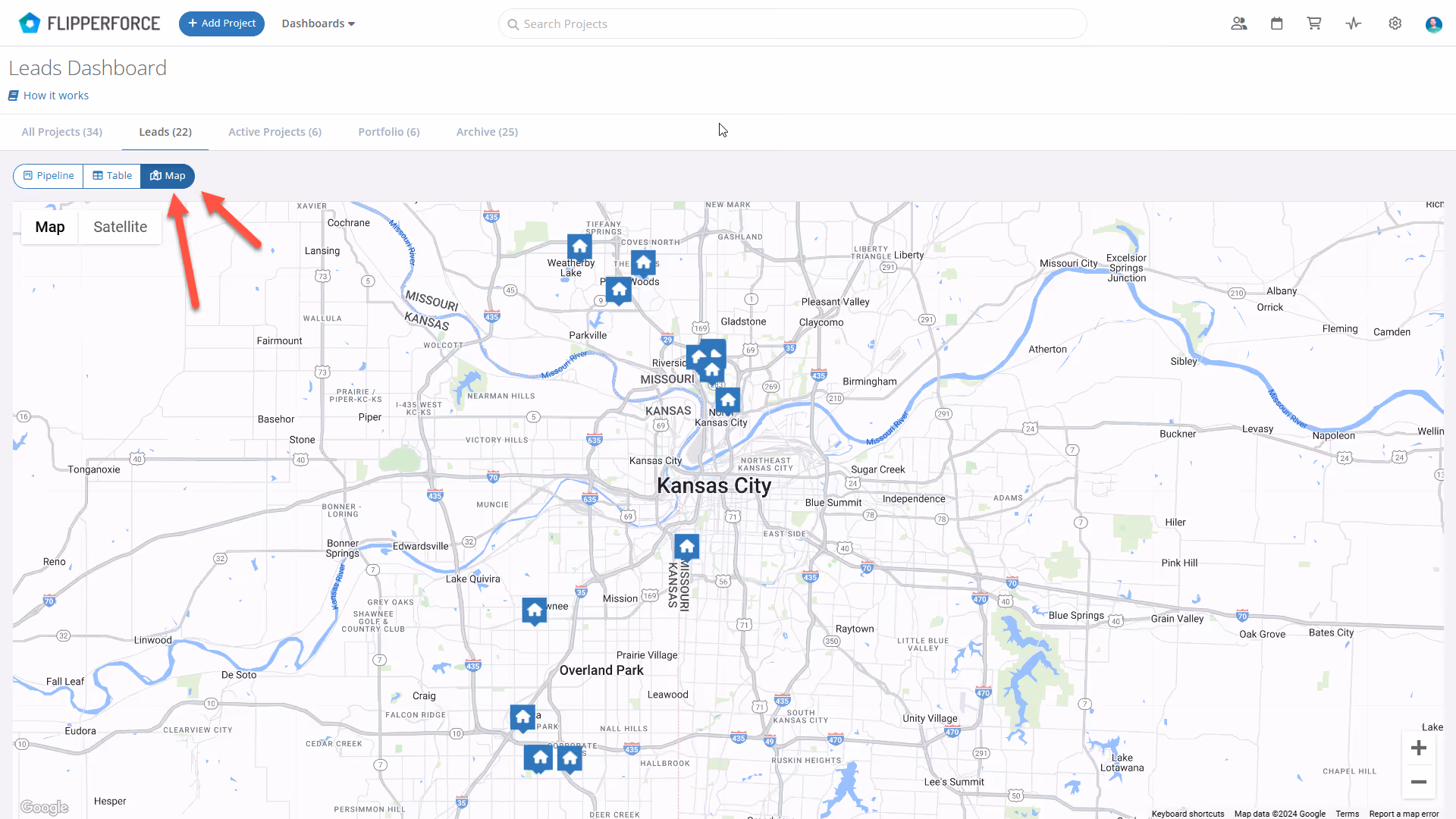Open the Archive (25) tab
This screenshot has width=1456, height=819.
click(x=487, y=132)
